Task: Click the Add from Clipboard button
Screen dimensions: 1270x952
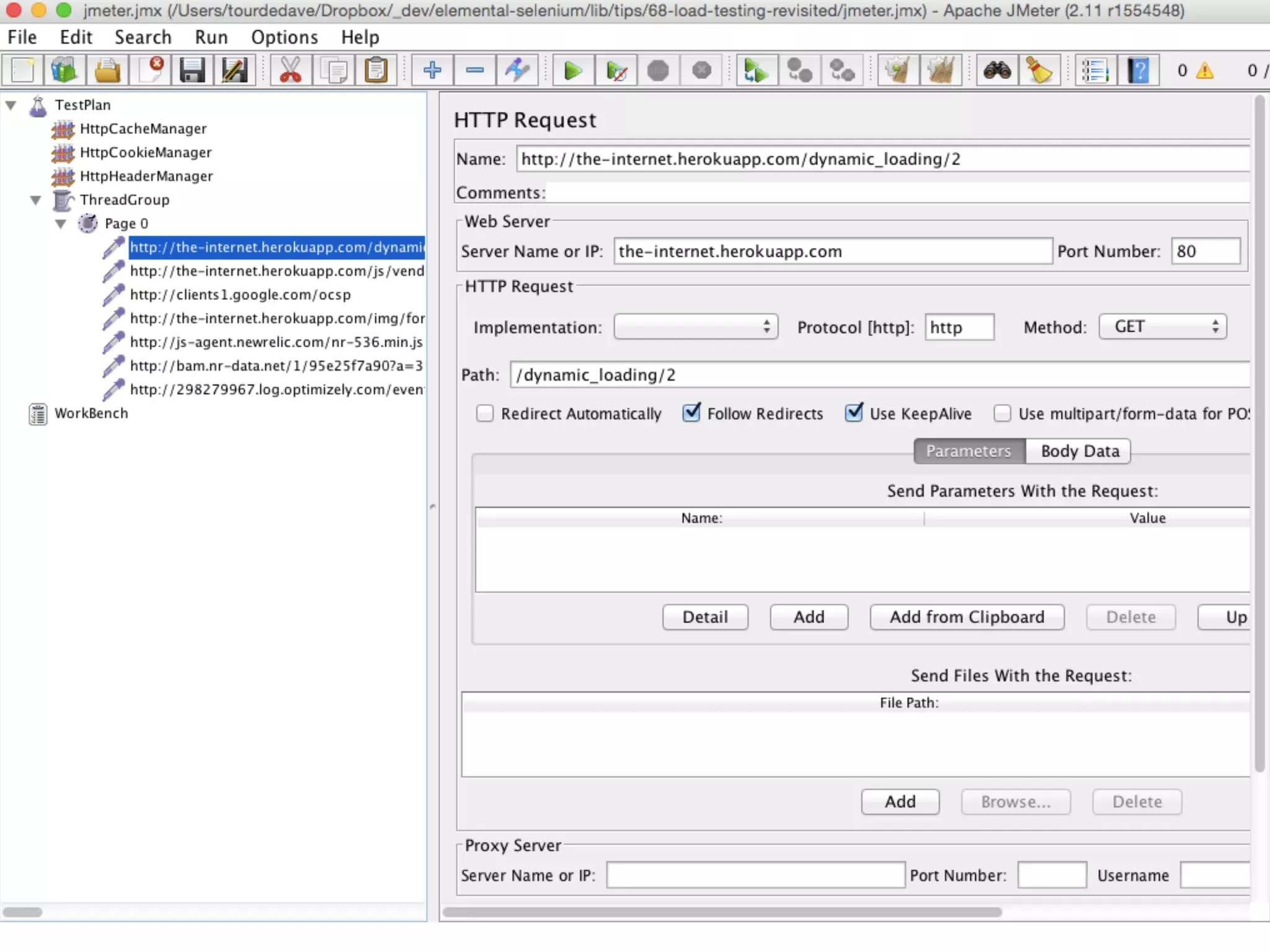Action: (x=967, y=617)
